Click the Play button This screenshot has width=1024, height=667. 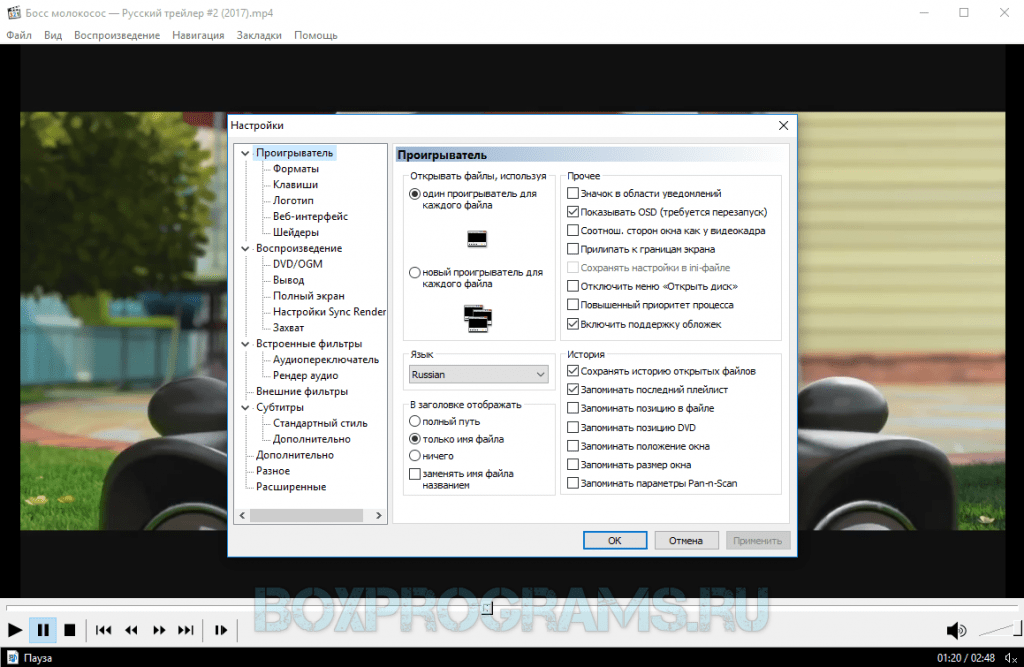(x=14, y=630)
